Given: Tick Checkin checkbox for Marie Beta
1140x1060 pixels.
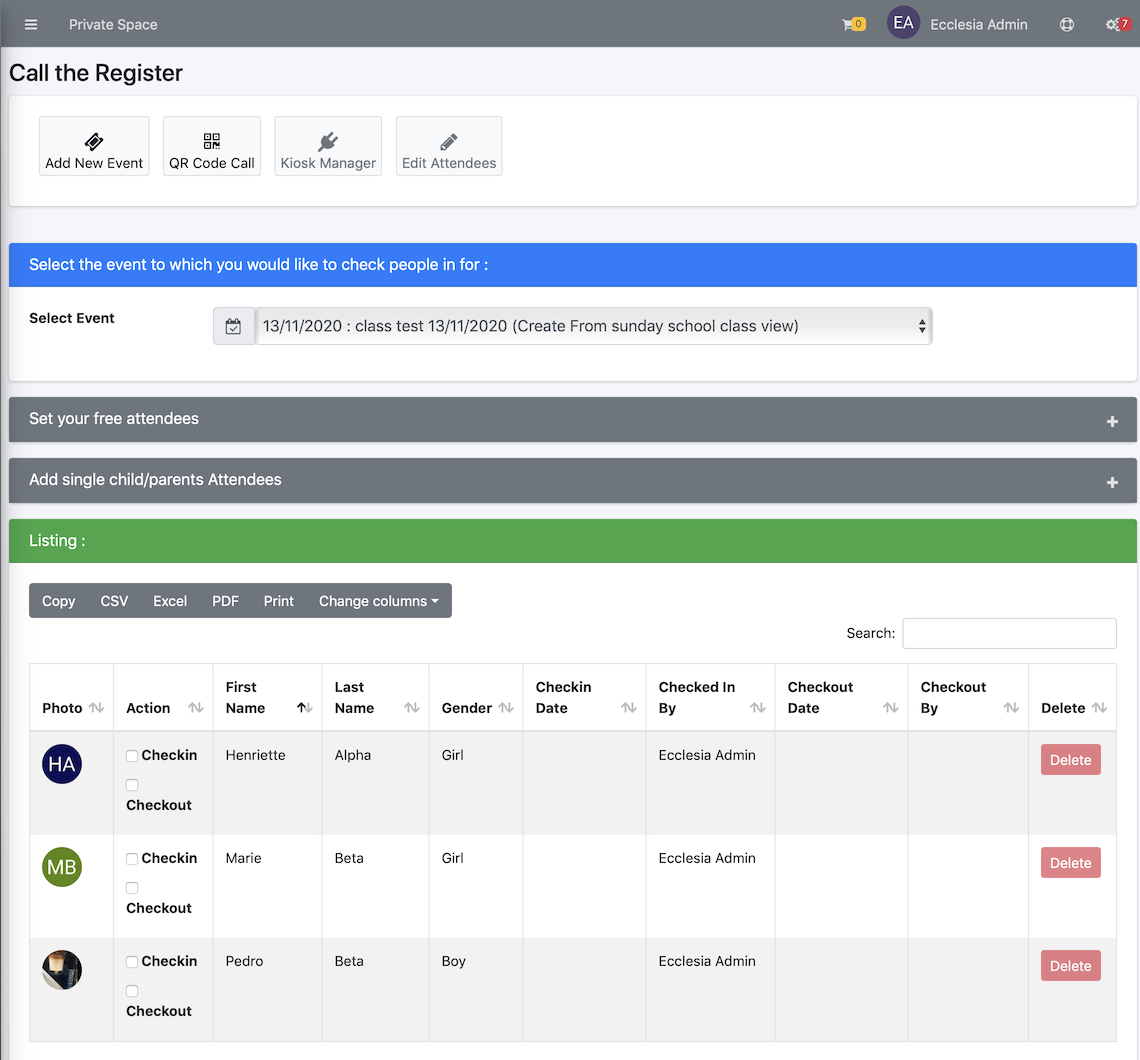Looking at the screenshot, I should pyautogui.click(x=132, y=859).
